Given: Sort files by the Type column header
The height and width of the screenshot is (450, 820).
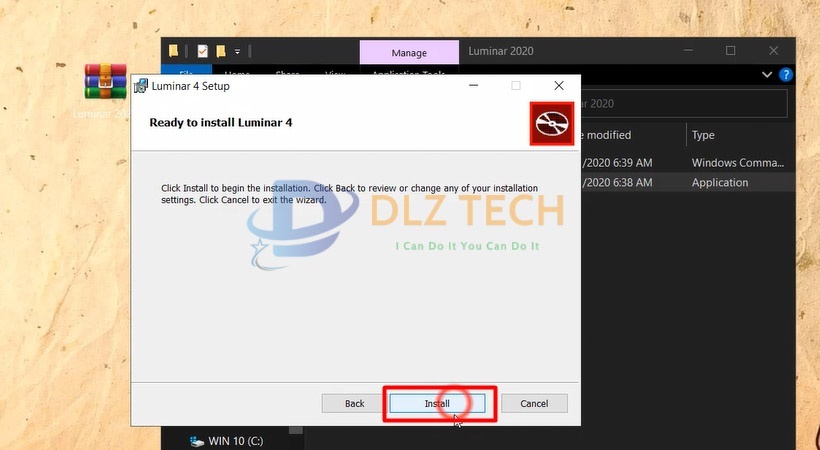Looking at the screenshot, I should click(703, 135).
